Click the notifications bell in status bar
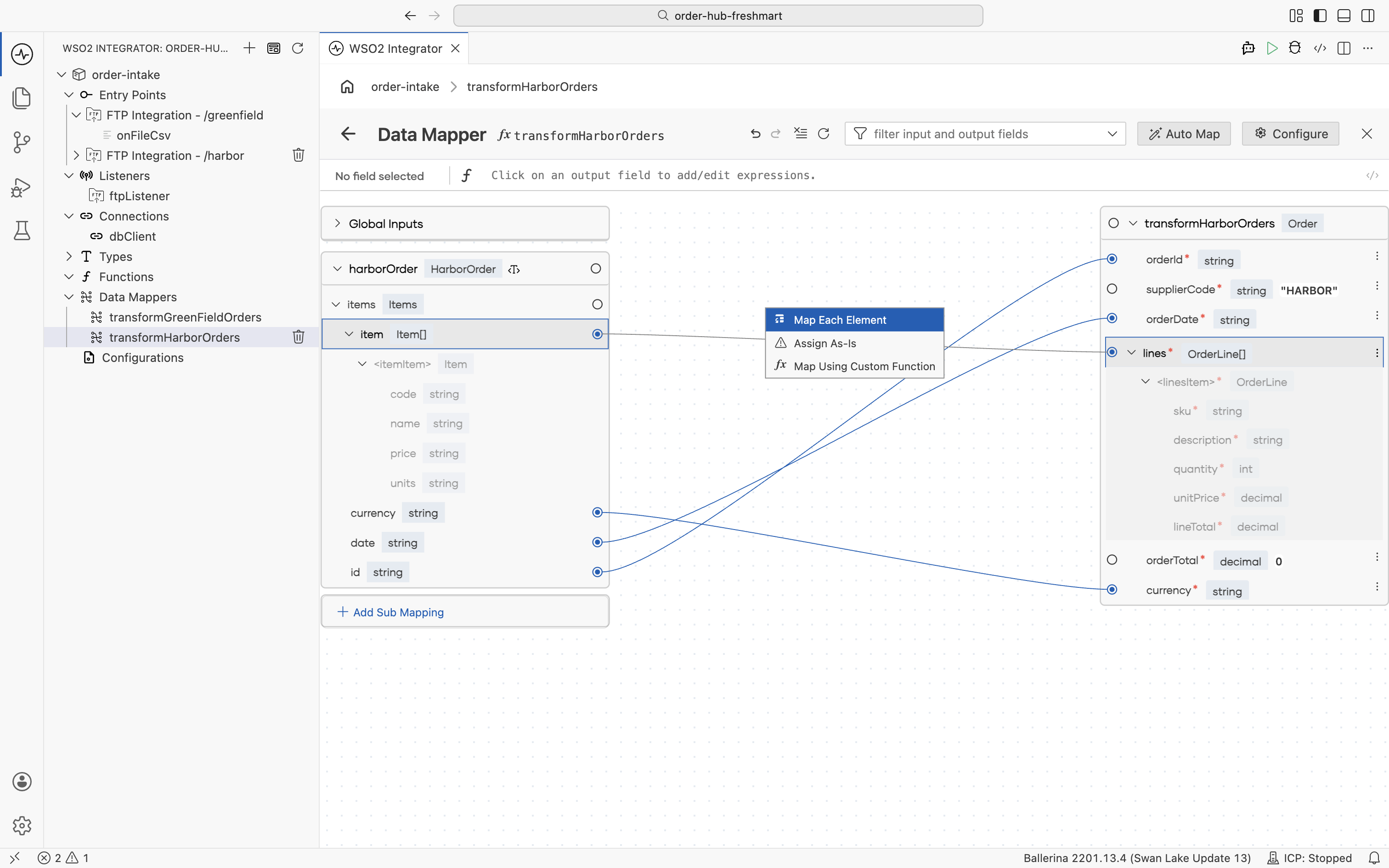This screenshot has height=868, width=1389. (x=1374, y=858)
